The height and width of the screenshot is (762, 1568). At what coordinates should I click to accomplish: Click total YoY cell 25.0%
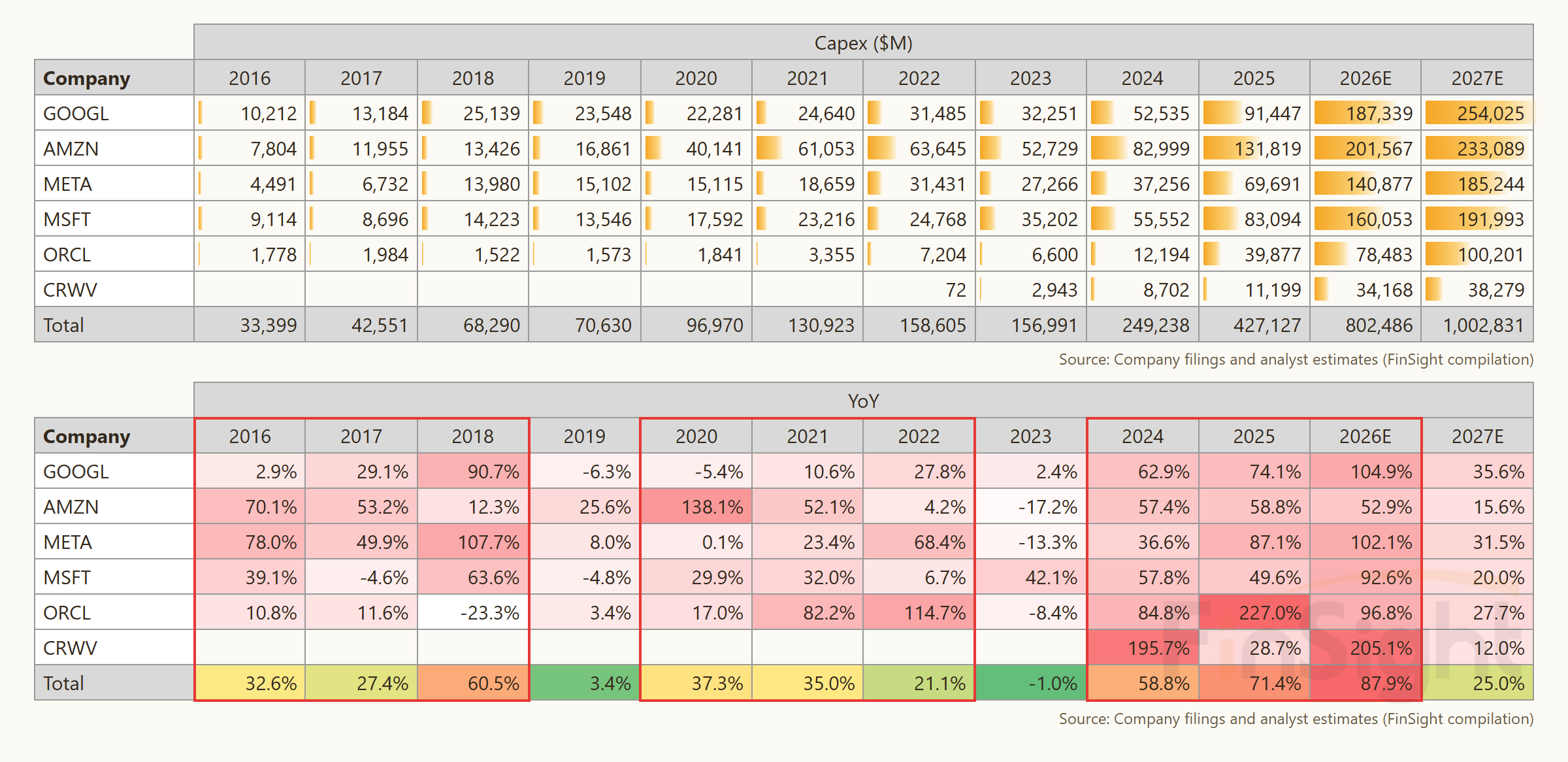point(1477,683)
